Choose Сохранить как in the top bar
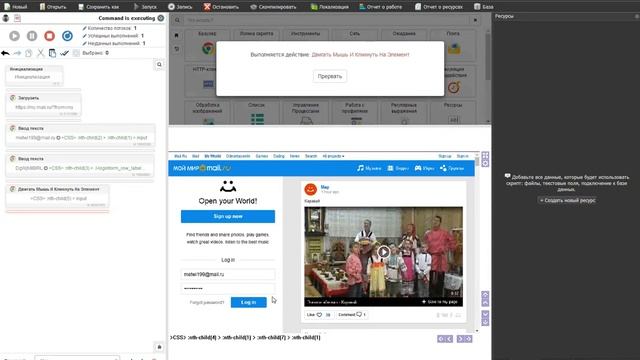 pyautogui.click(x=98, y=7)
